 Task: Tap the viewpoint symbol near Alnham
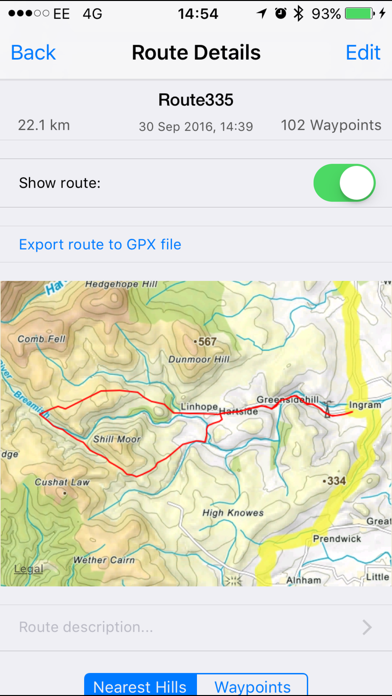233,580
